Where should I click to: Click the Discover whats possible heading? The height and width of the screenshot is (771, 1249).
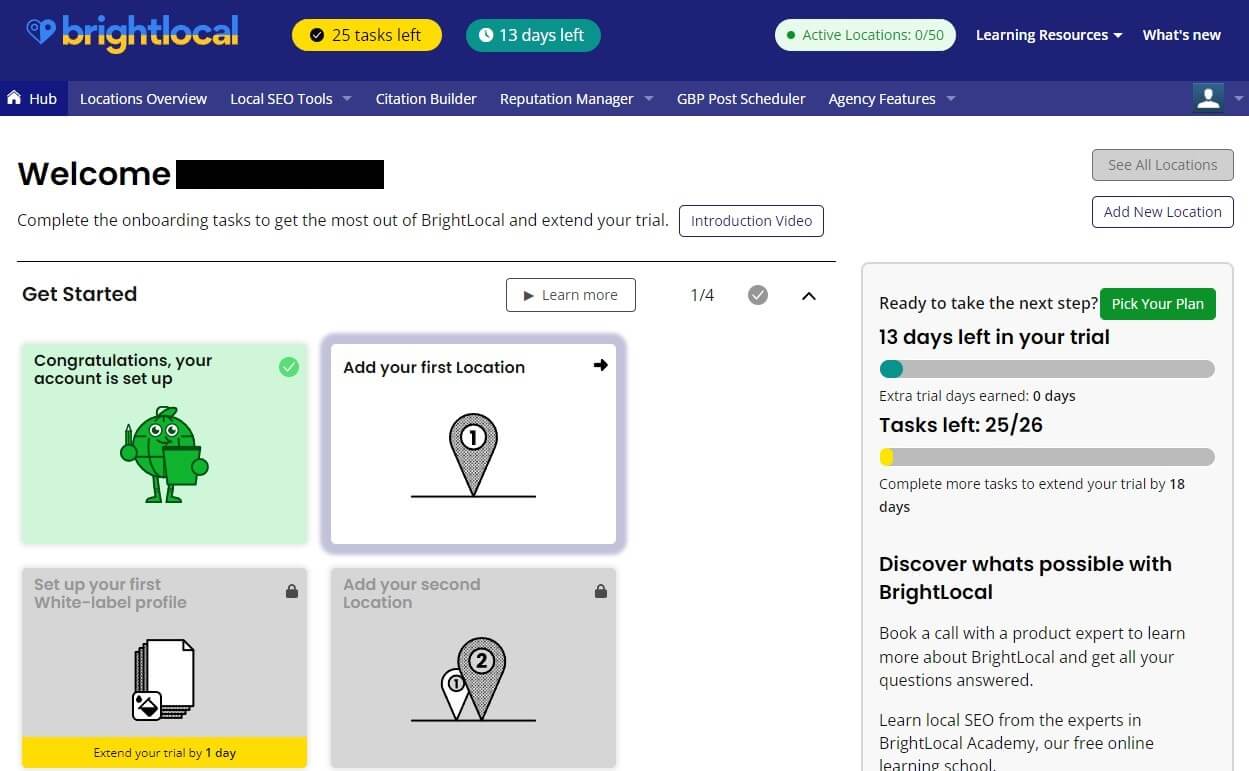(x=1025, y=578)
